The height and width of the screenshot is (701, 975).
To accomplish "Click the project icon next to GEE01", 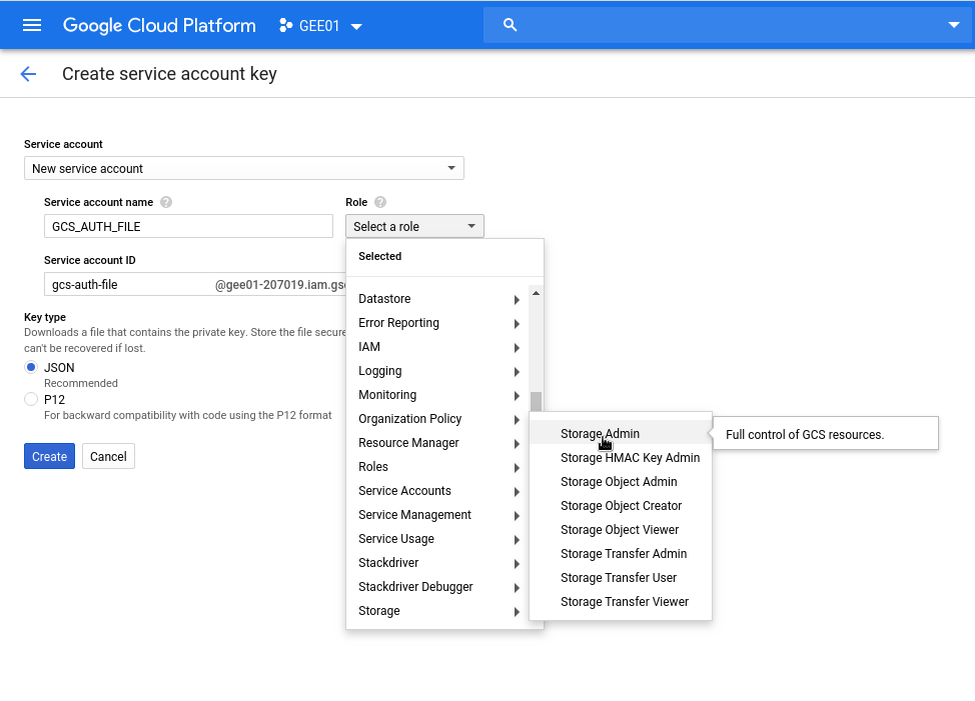I will coord(284,25).
